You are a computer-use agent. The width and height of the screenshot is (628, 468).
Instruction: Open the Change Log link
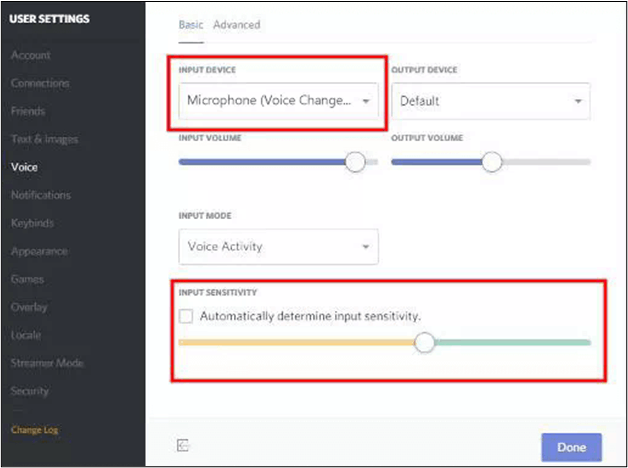[x=35, y=430]
